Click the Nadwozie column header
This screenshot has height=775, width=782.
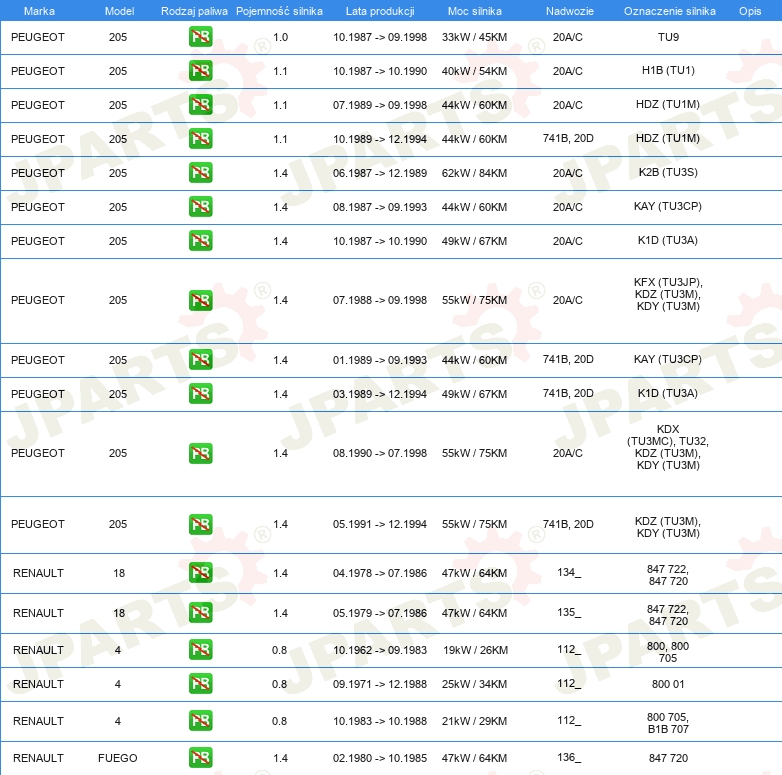pos(570,11)
